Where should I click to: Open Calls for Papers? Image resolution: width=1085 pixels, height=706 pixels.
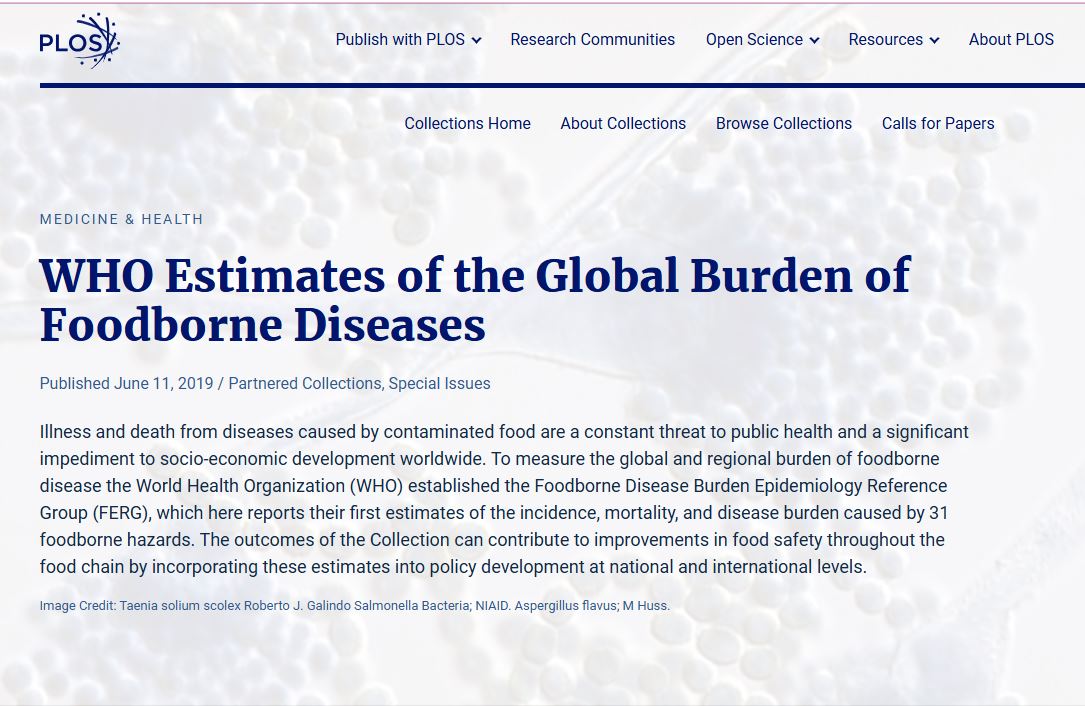pos(938,123)
